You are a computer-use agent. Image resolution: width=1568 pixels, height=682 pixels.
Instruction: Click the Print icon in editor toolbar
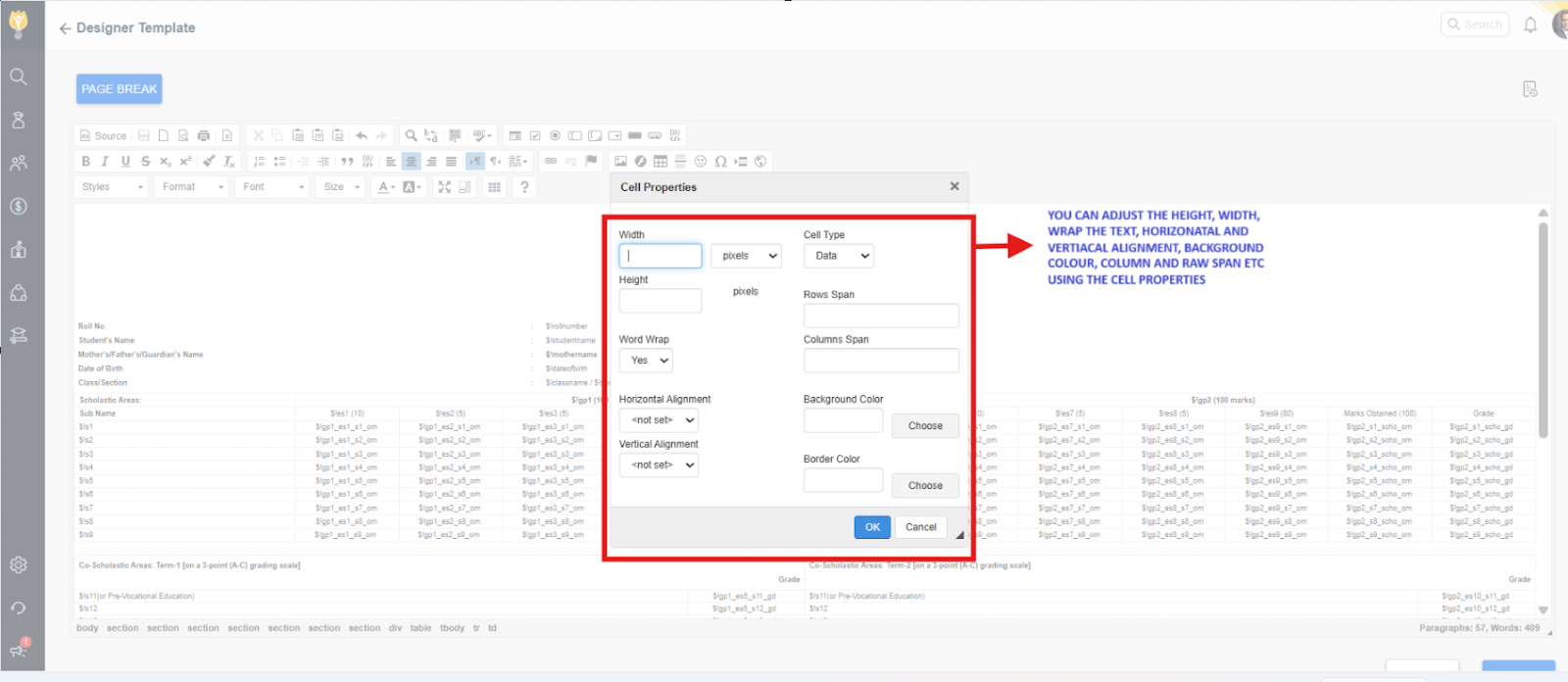(x=204, y=136)
